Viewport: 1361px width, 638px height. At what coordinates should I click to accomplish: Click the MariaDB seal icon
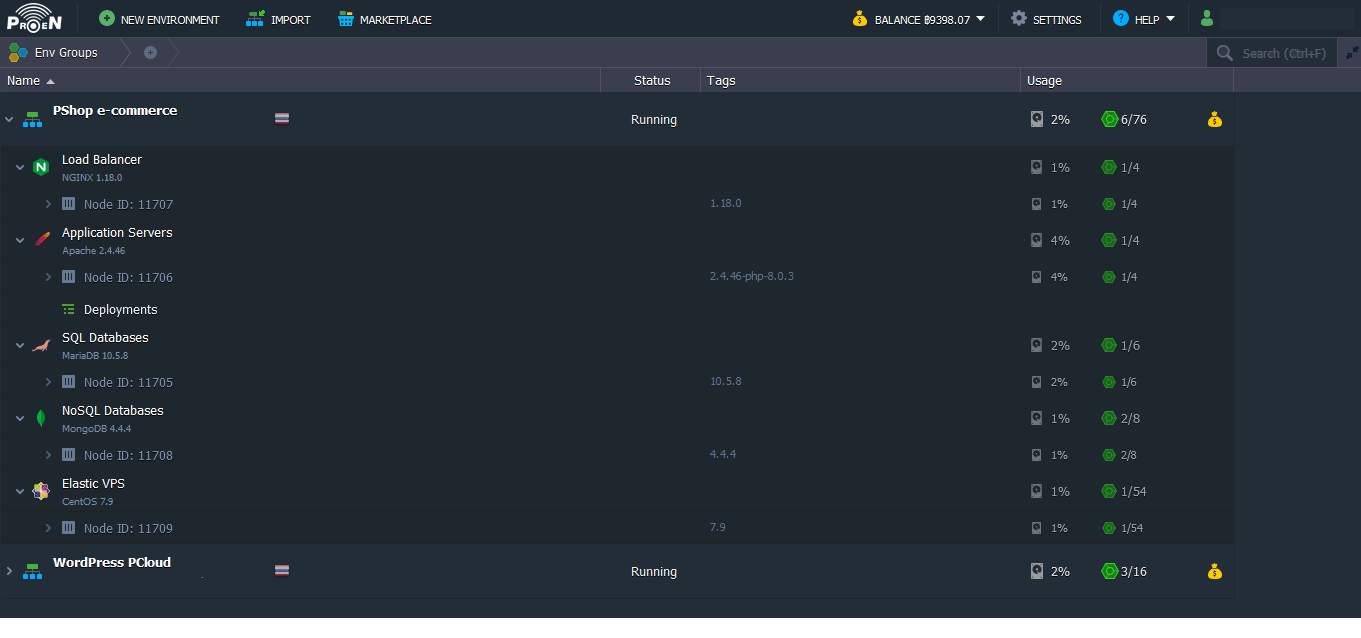pos(41,345)
